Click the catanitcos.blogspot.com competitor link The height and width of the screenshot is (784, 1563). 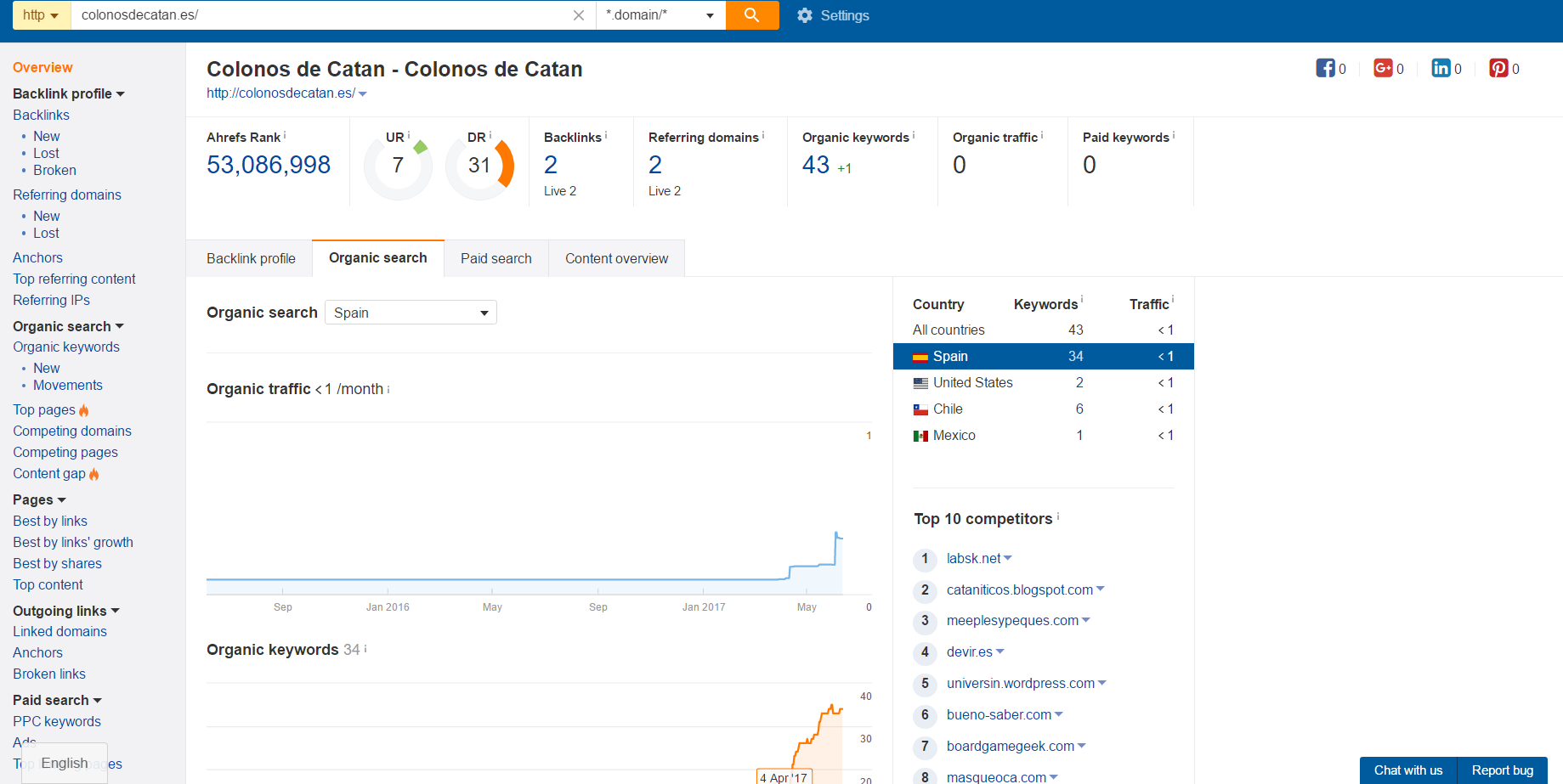(x=1020, y=589)
